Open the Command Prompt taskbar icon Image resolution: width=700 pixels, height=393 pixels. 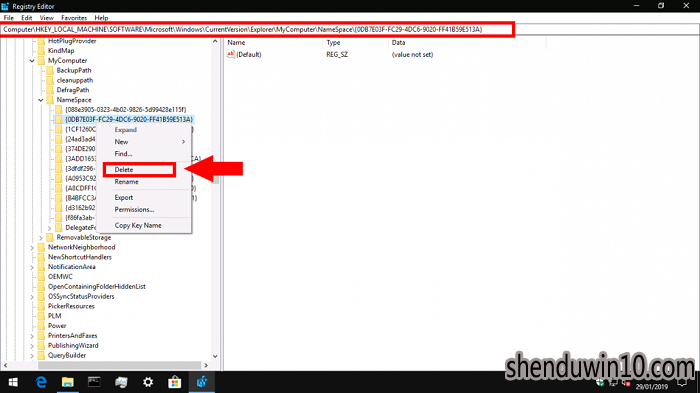click(x=94, y=382)
